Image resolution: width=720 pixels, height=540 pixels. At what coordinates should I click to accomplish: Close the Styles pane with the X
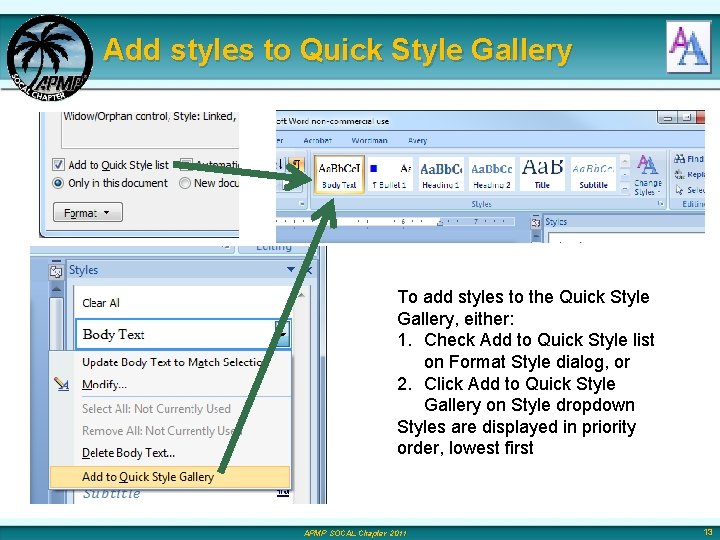309,270
